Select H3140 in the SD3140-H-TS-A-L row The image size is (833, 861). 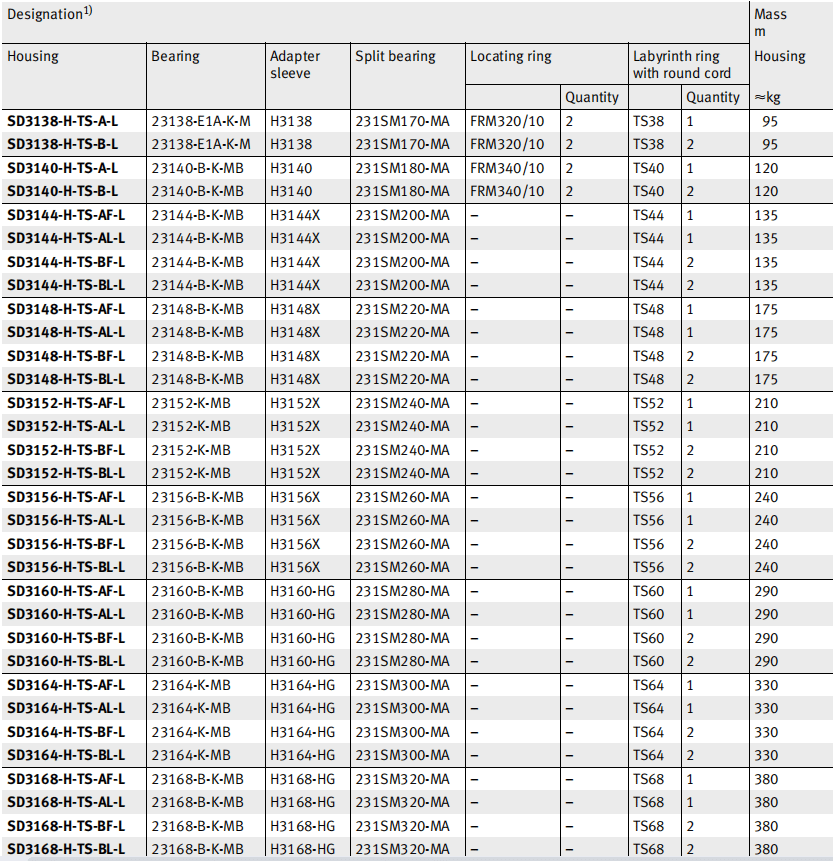pyautogui.click(x=291, y=168)
